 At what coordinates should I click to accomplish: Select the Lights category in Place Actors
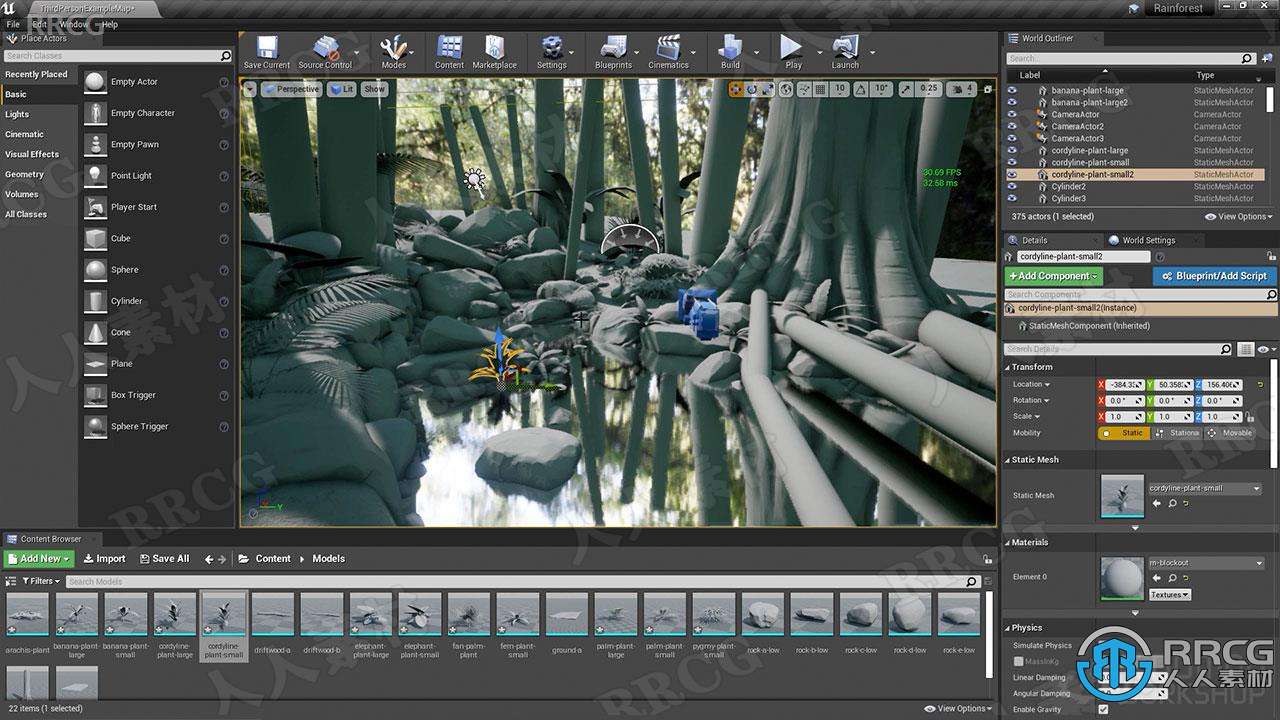point(17,114)
